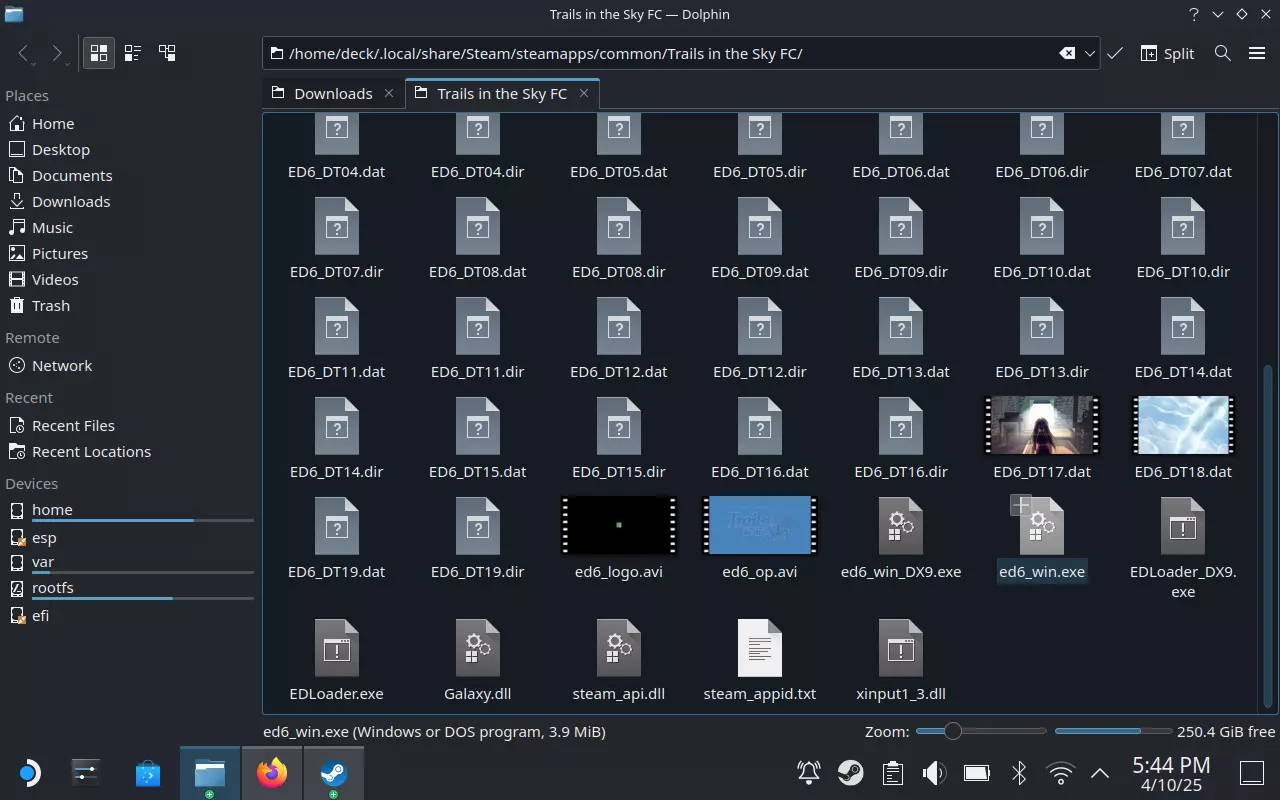
Task: Select the ed6_logo.avi video thumbnail
Action: click(x=619, y=525)
